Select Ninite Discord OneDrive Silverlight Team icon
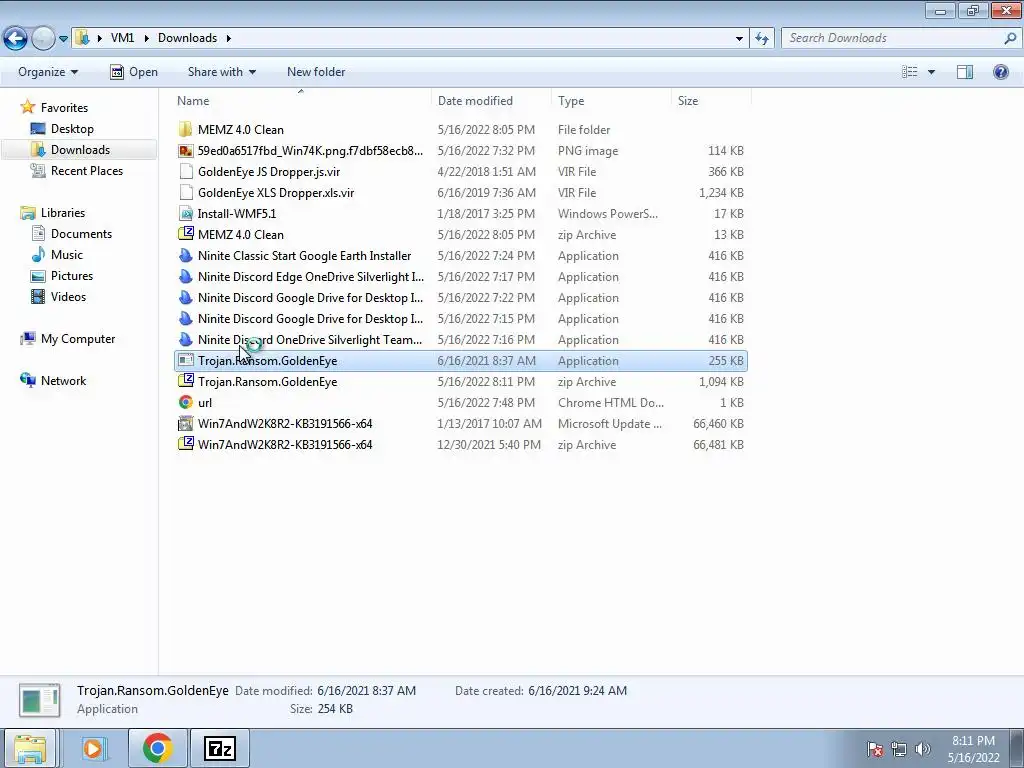This screenshot has width=1024, height=768. click(185, 340)
